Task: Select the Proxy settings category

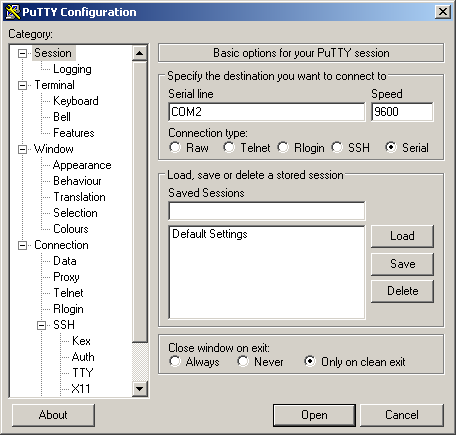Action: (66, 277)
